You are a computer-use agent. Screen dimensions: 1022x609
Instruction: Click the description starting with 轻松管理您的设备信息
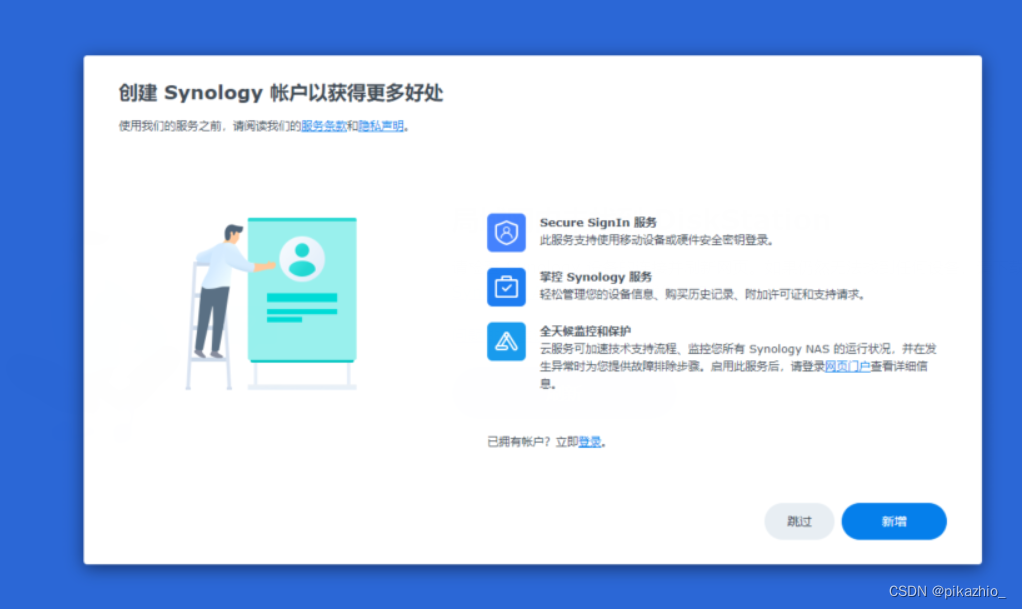(703, 295)
